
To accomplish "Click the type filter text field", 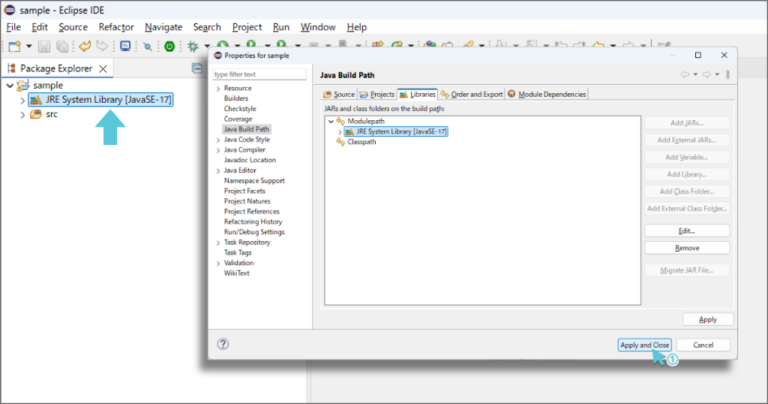I will click(x=259, y=74).
